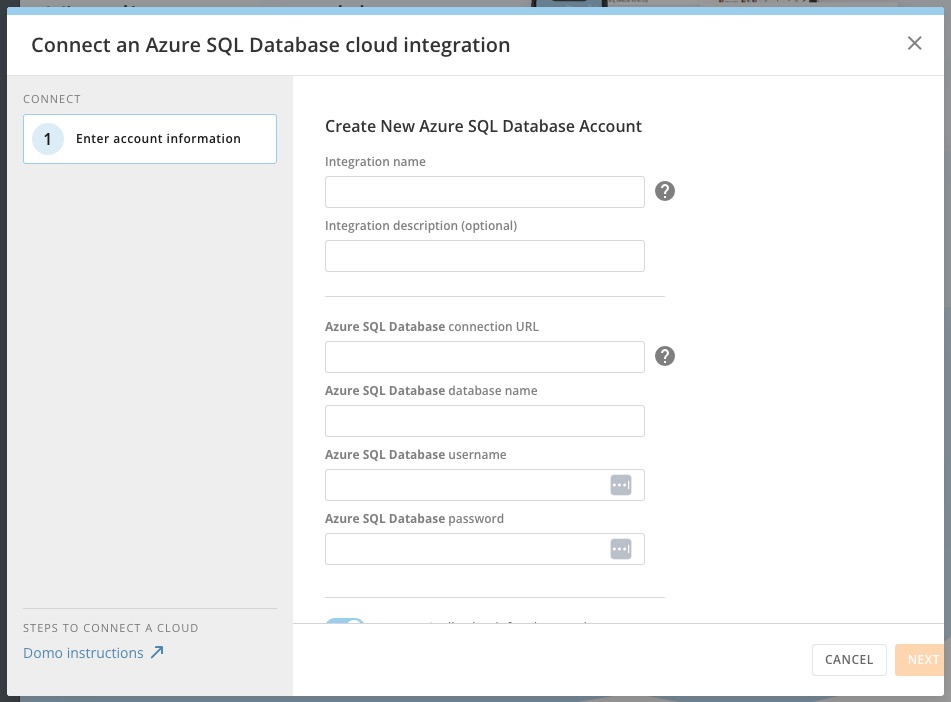The width and height of the screenshot is (951, 702).
Task: Click the masked-text icon in password field
Action: click(x=621, y=548)
